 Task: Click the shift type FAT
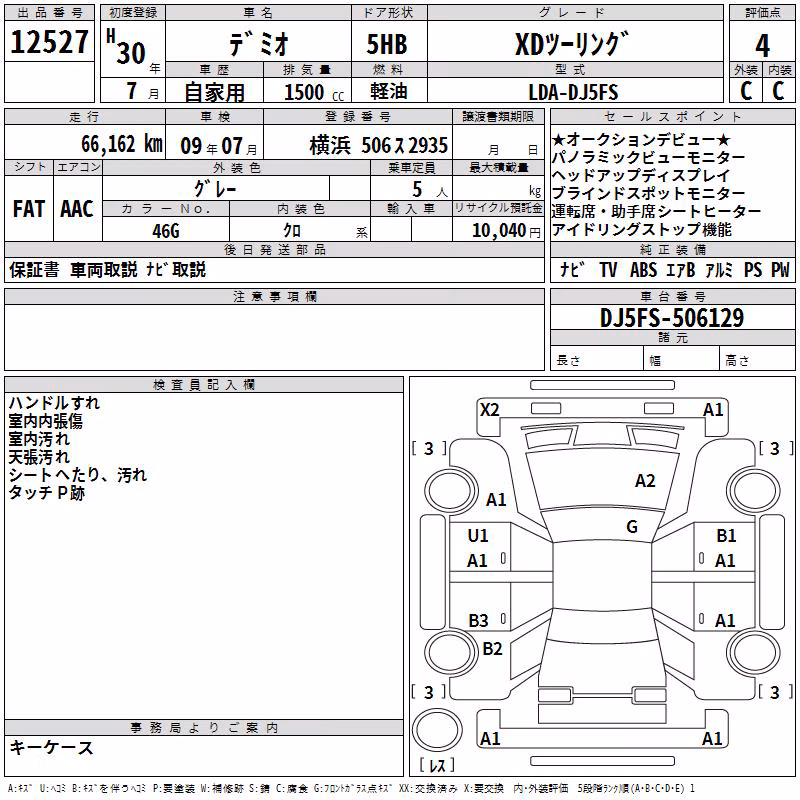coord(29,209)
